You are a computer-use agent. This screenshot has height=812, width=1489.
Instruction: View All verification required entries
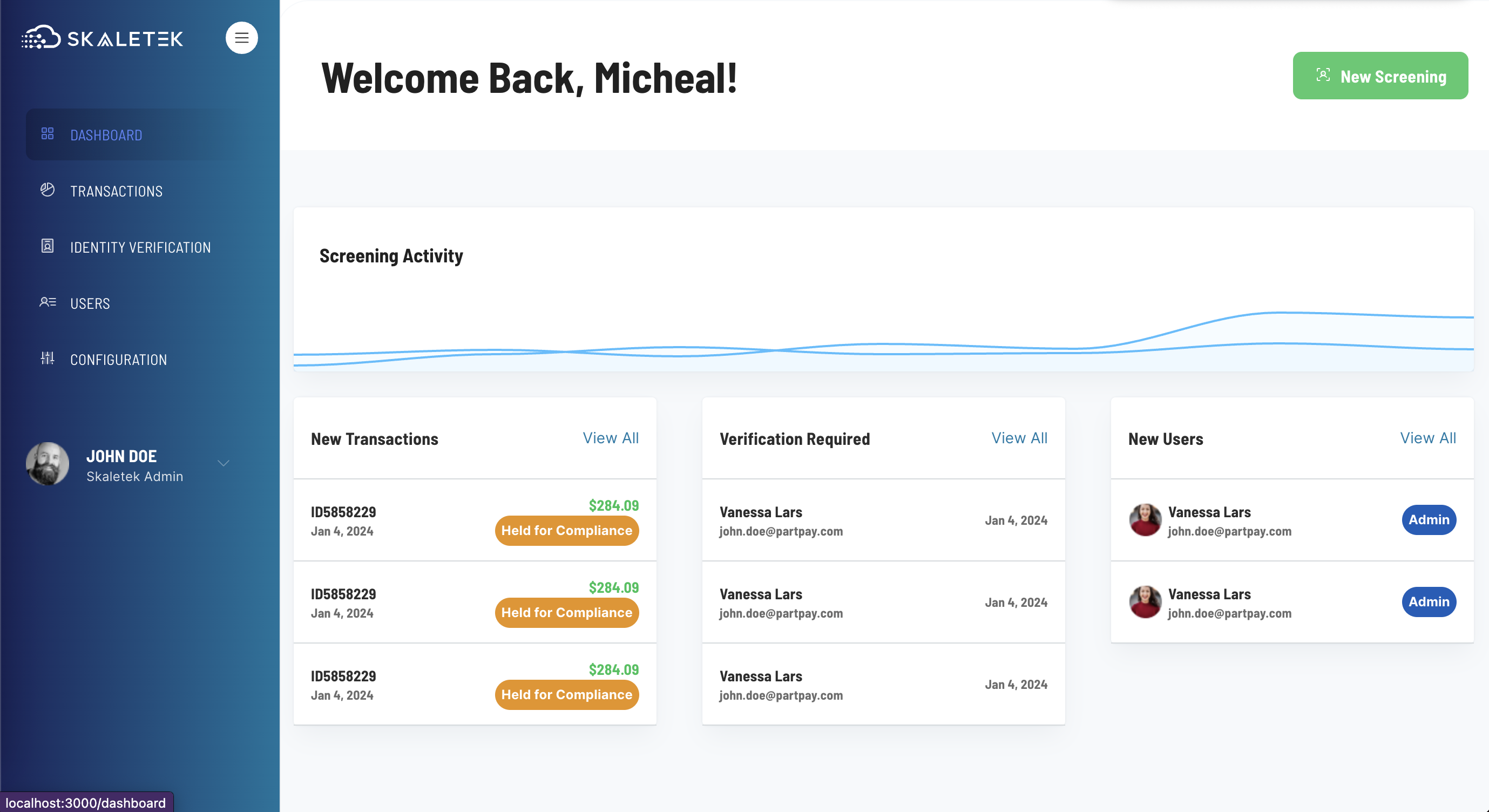click(1019, 438)
